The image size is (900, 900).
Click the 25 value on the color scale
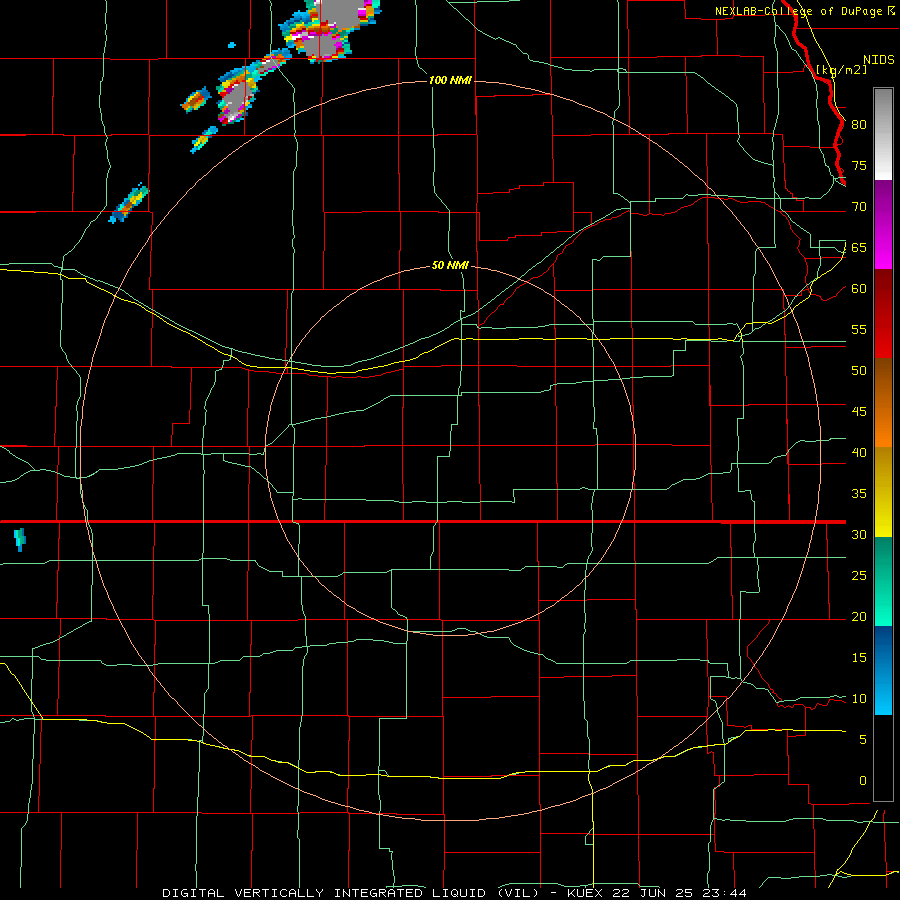pos(859,575)
